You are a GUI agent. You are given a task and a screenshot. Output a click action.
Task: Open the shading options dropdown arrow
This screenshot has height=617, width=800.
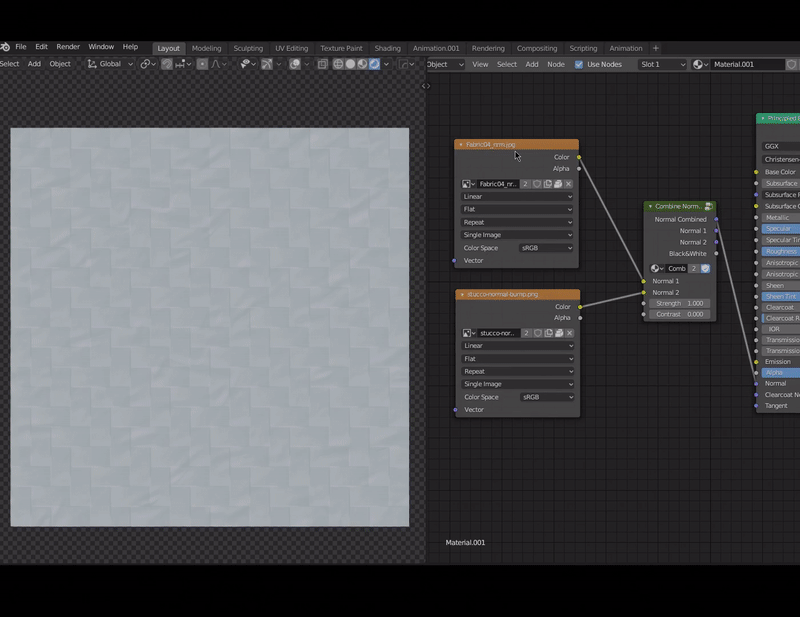point(386,64)
